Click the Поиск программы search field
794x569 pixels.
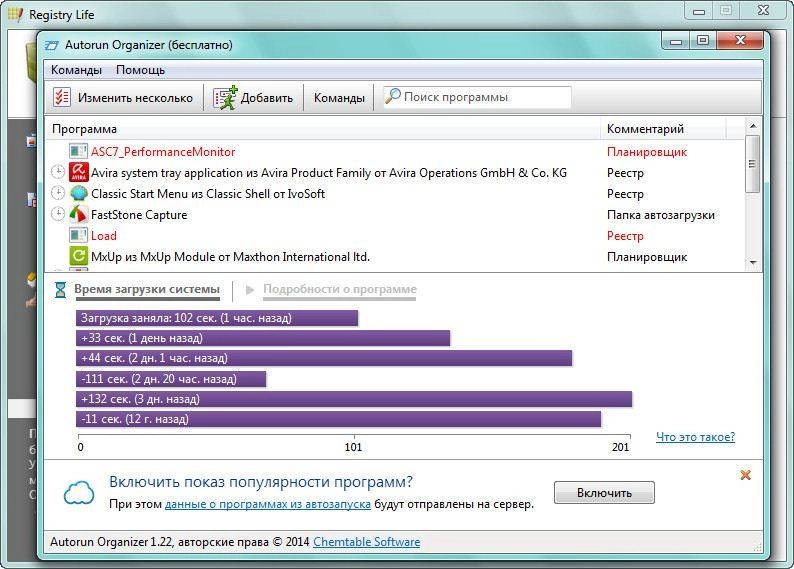tap(478, 97)
